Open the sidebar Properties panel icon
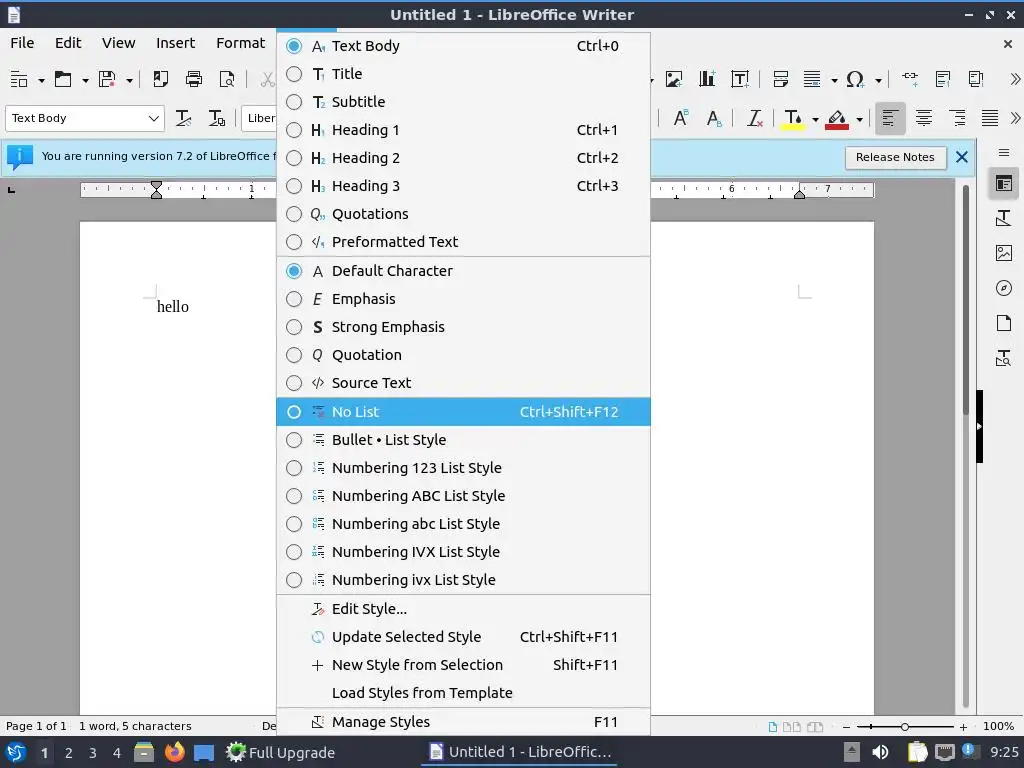 1004,184
